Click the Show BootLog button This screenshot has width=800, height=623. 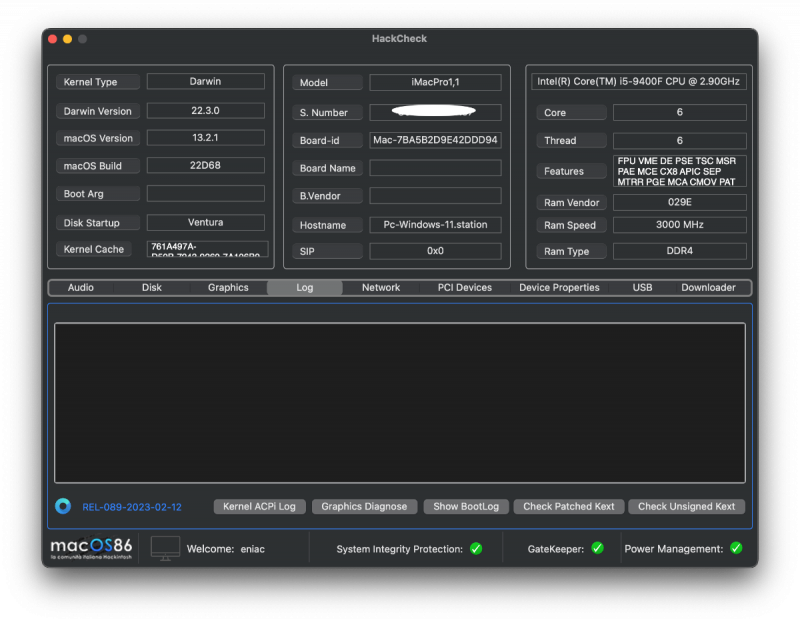(x=466, y=506)
